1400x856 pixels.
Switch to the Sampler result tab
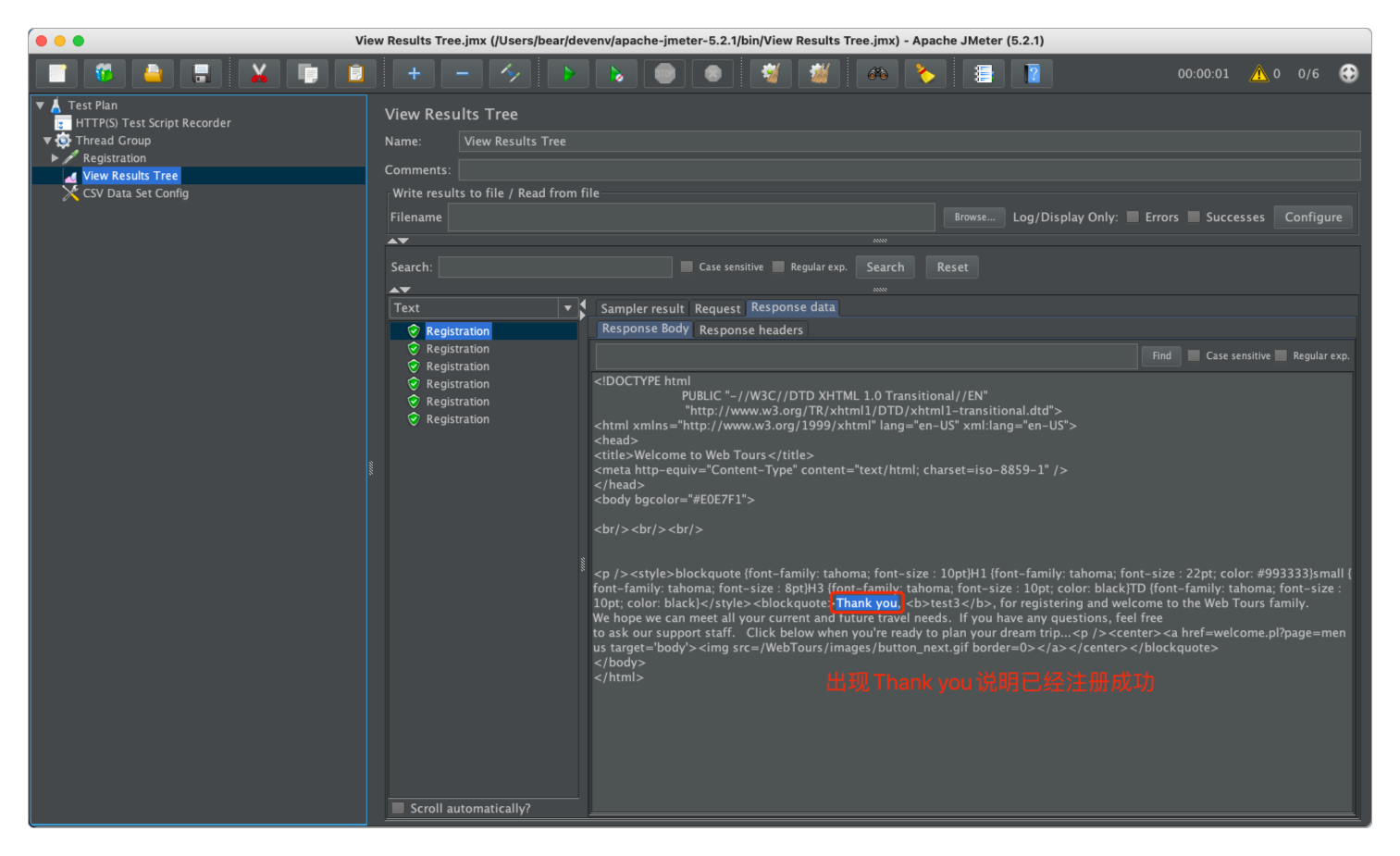coord(642,309)
